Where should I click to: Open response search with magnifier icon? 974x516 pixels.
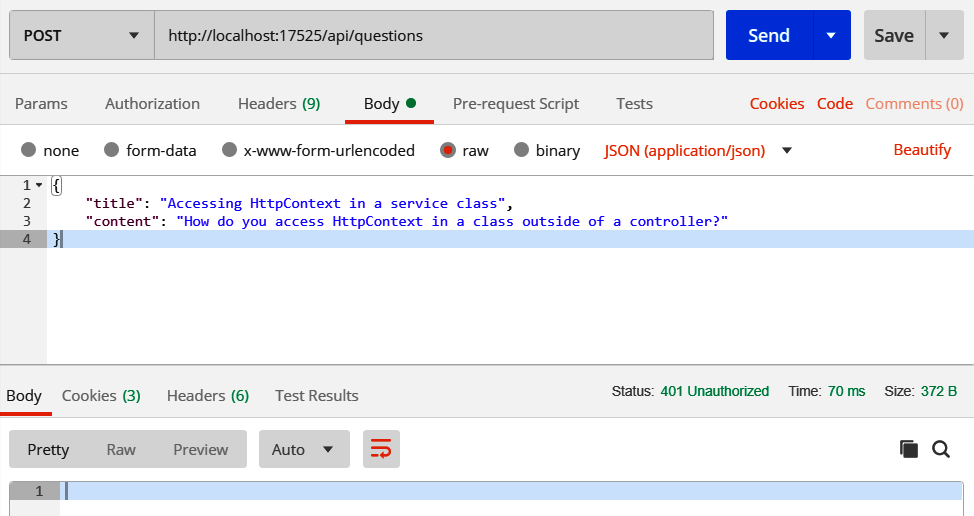(940, 449)
